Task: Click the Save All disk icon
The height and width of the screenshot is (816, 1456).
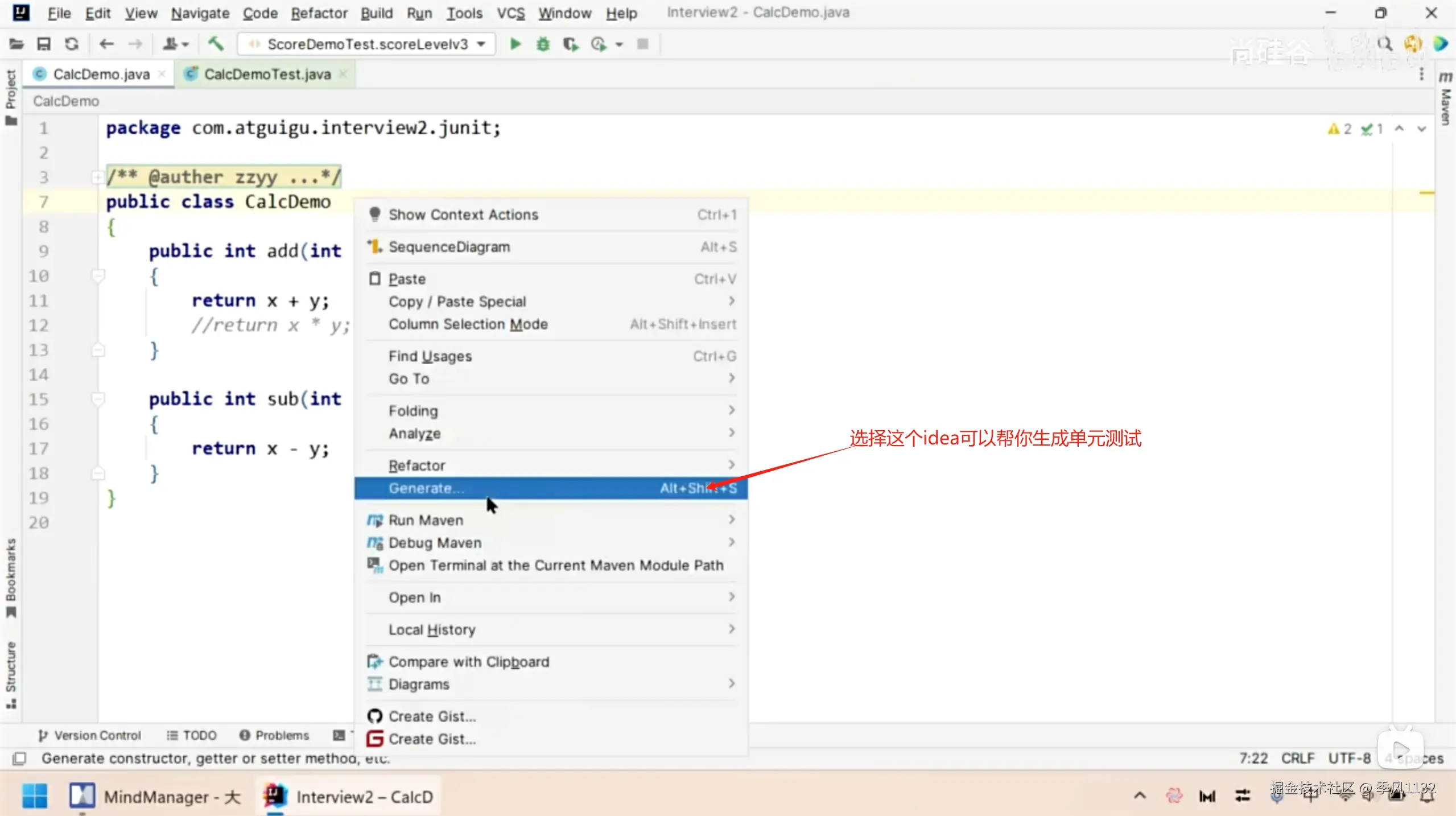Action: tap(44, 44)
